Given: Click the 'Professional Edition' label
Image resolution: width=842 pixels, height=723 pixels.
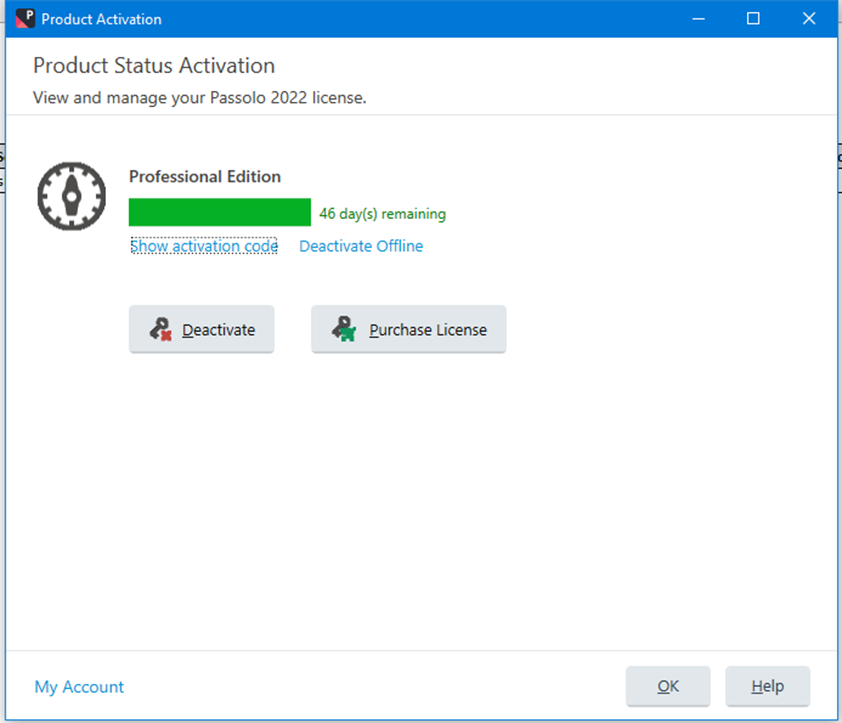Looking at the screenshot, I should pyautogui.click(x=205, y=176).
